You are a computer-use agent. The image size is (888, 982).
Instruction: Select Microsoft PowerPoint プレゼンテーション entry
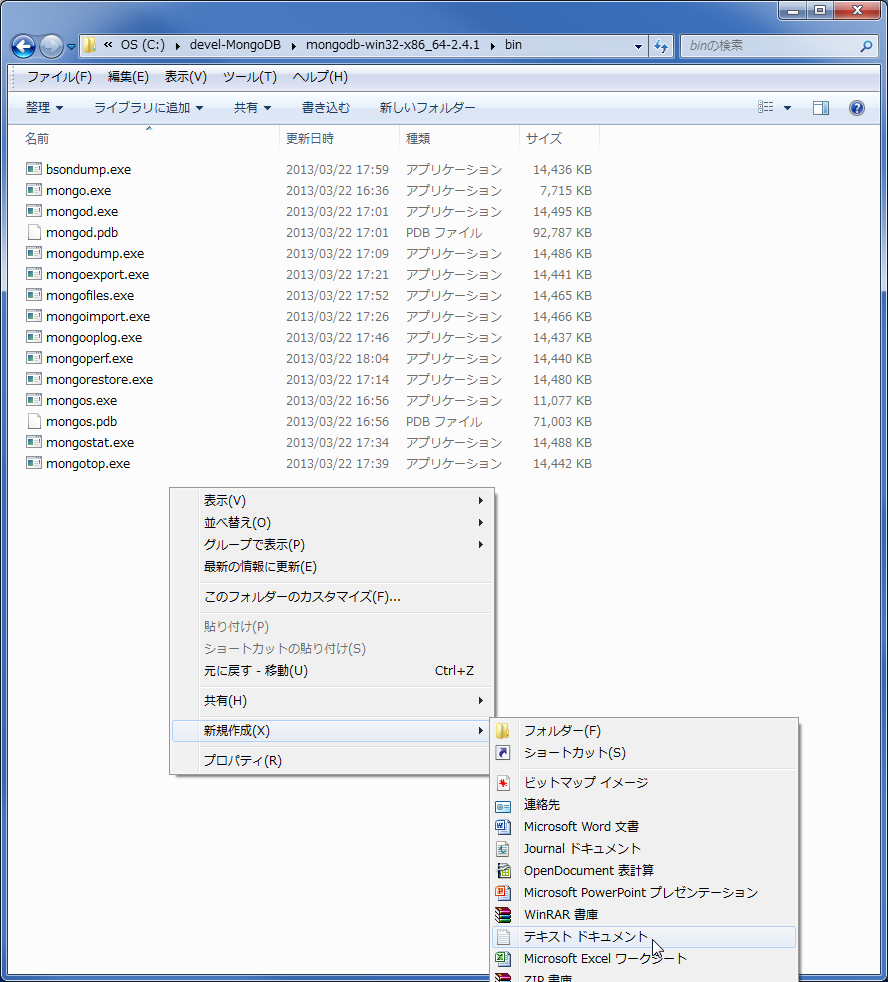pyautogui.click(x=644, y=893)
